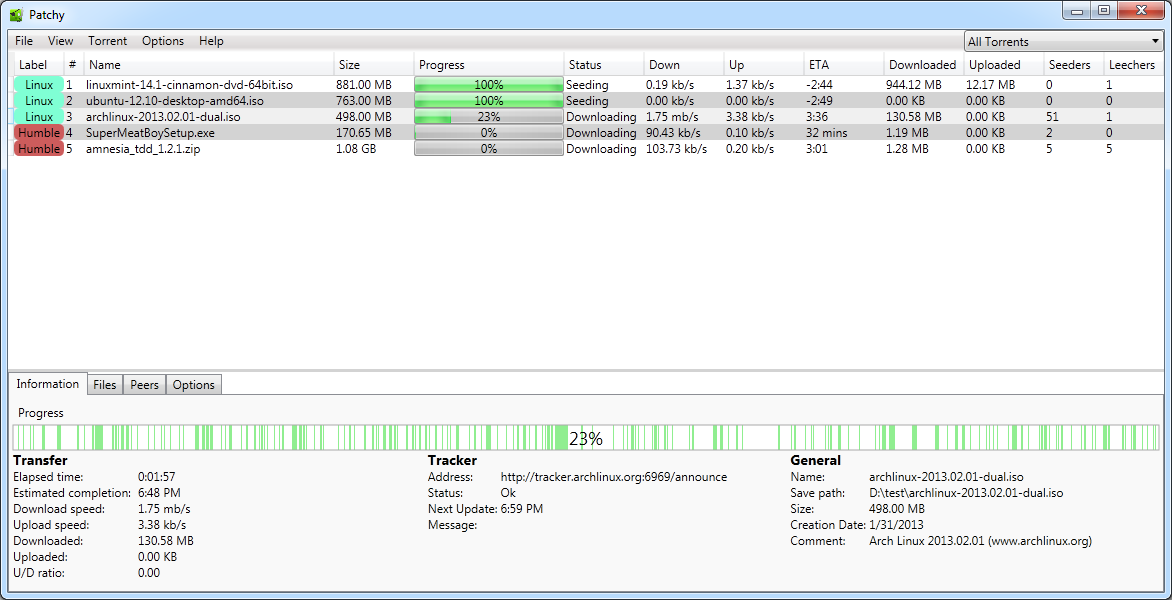The height and width of the screenshot is (600, 1172).
Task: Click the progress bar of linuxmint torrent
Action: coord(489,85)
